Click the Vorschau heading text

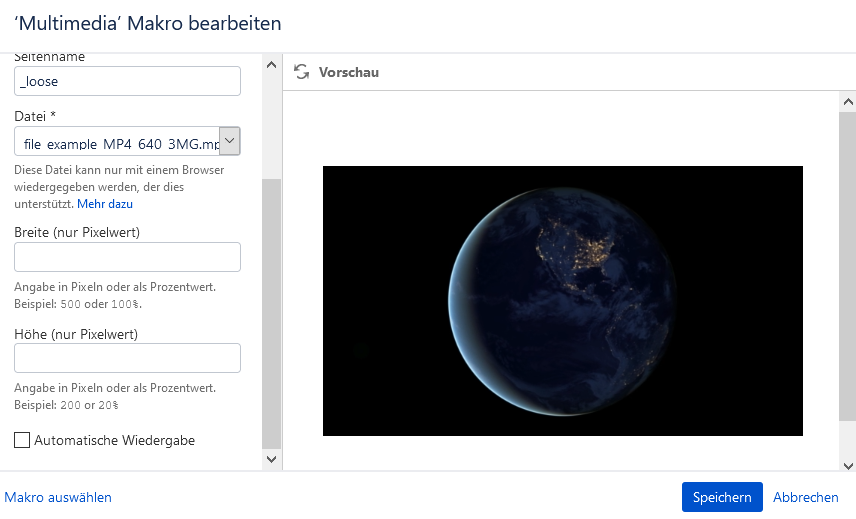click(x=349, y=72)
